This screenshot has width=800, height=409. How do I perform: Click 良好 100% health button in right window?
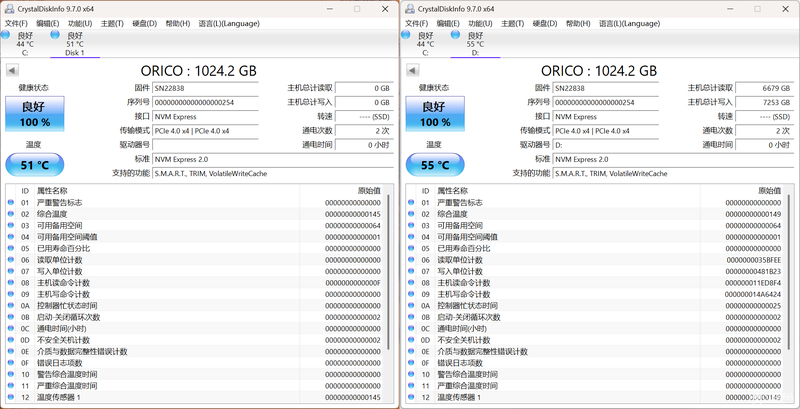tap(435, 114)
